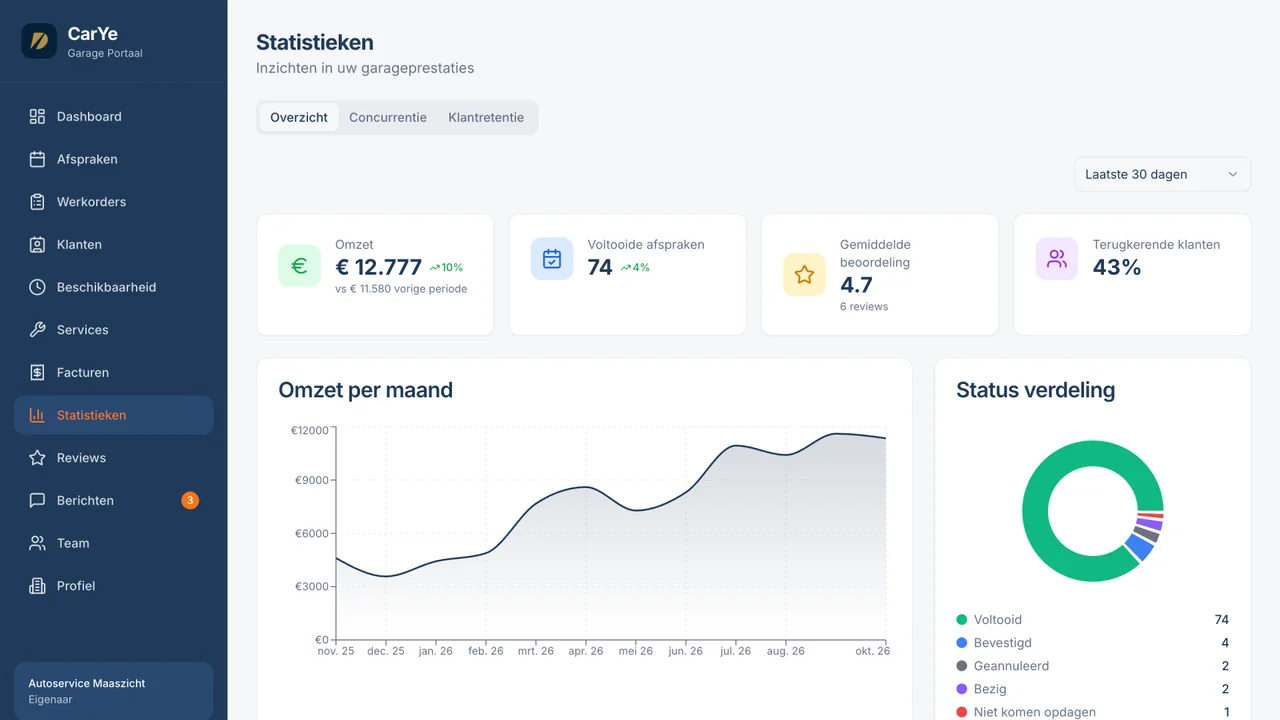
Task: Click the Facturen invoice icon
Action: (37, 372)
